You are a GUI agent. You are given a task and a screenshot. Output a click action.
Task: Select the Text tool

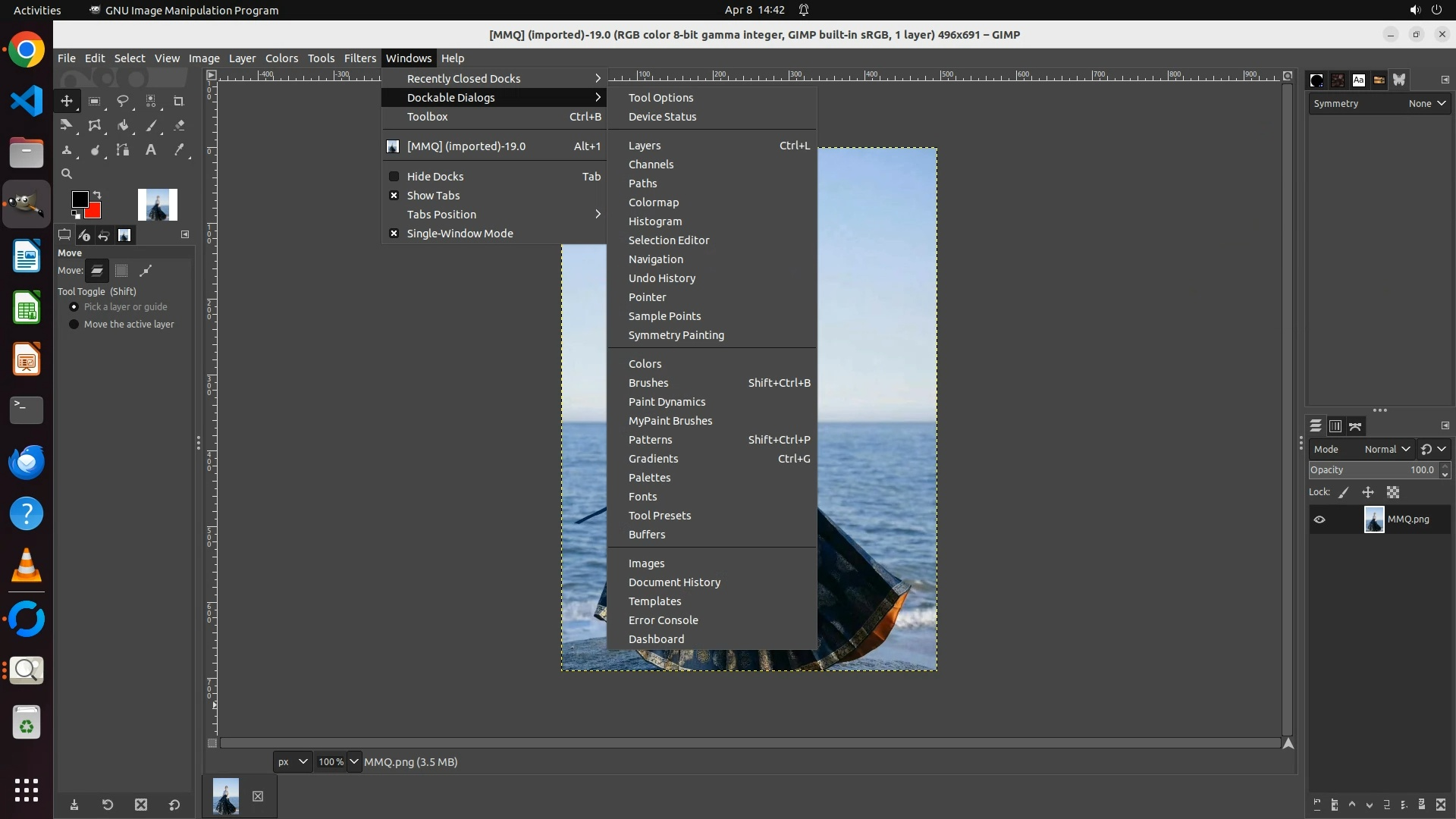click(x=151, y=150)
